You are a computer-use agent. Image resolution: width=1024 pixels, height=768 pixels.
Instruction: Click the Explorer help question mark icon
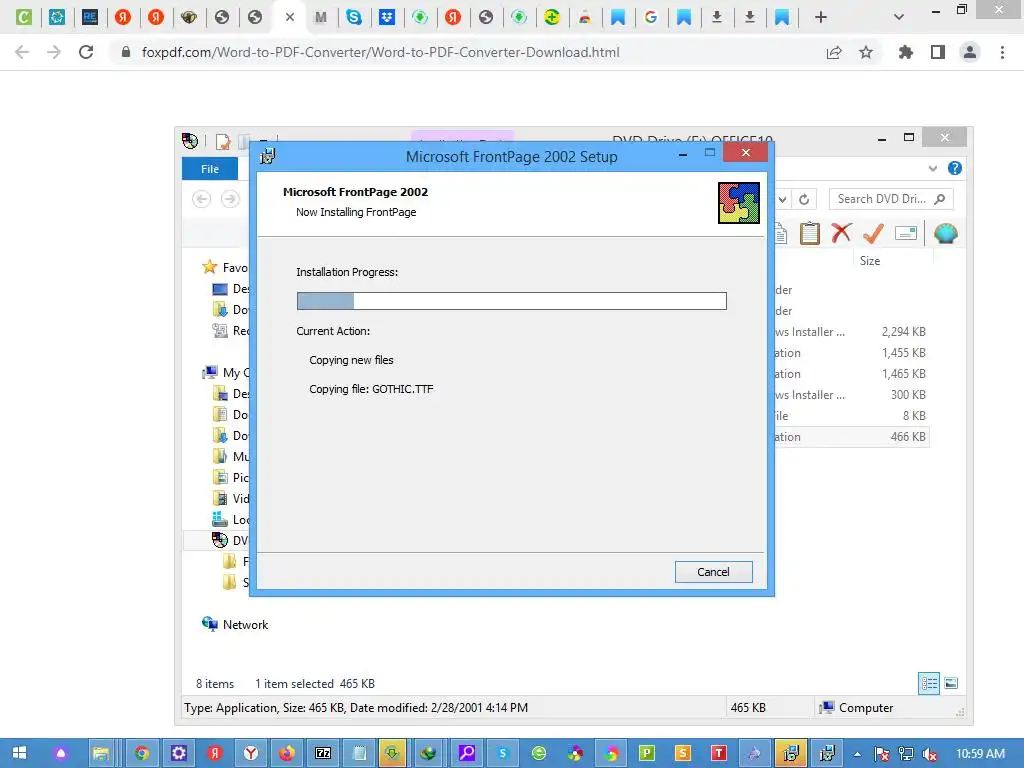[x=955, y=168]
